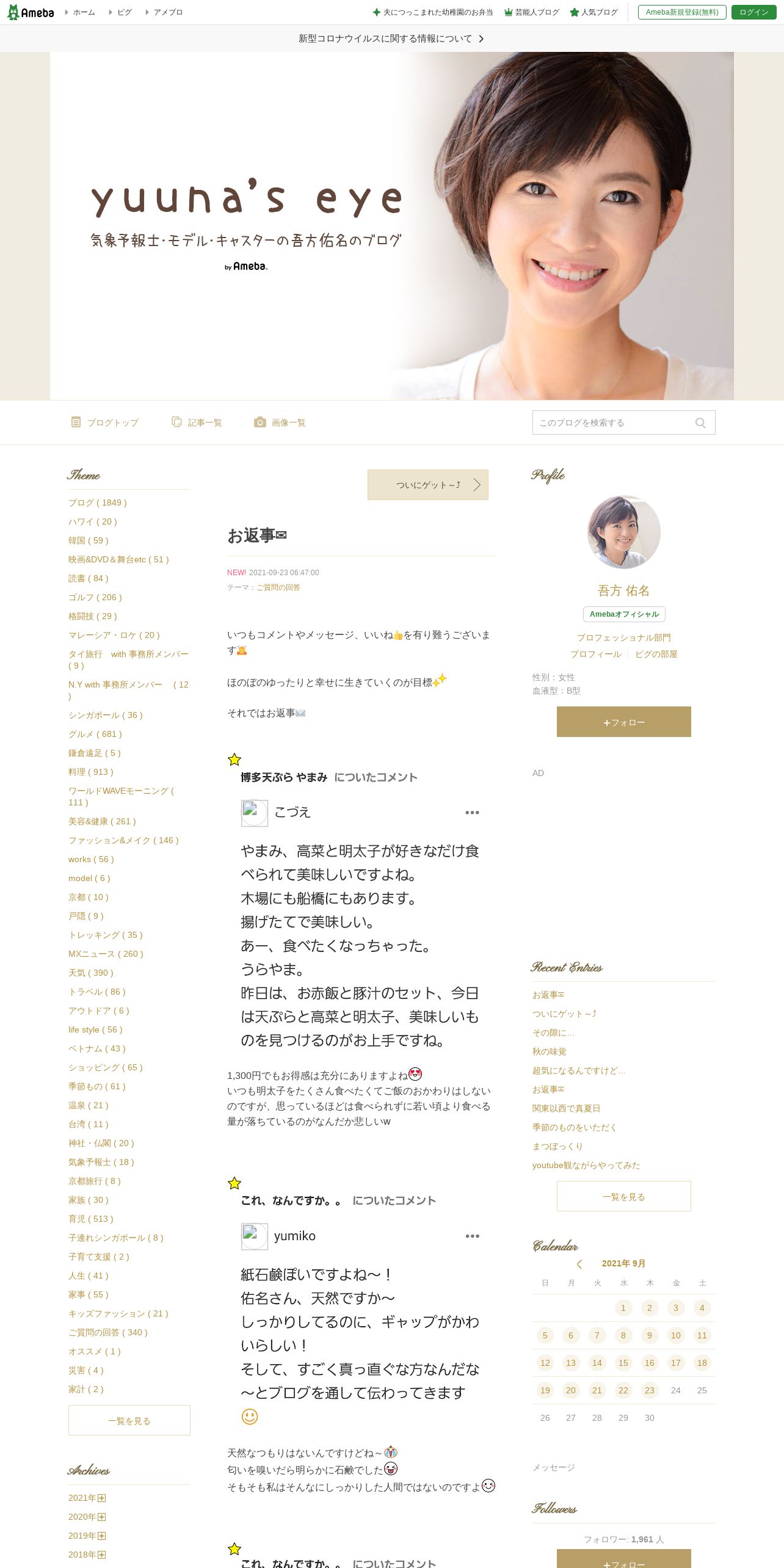Click the メッセージ link

tap(554, 1467)
